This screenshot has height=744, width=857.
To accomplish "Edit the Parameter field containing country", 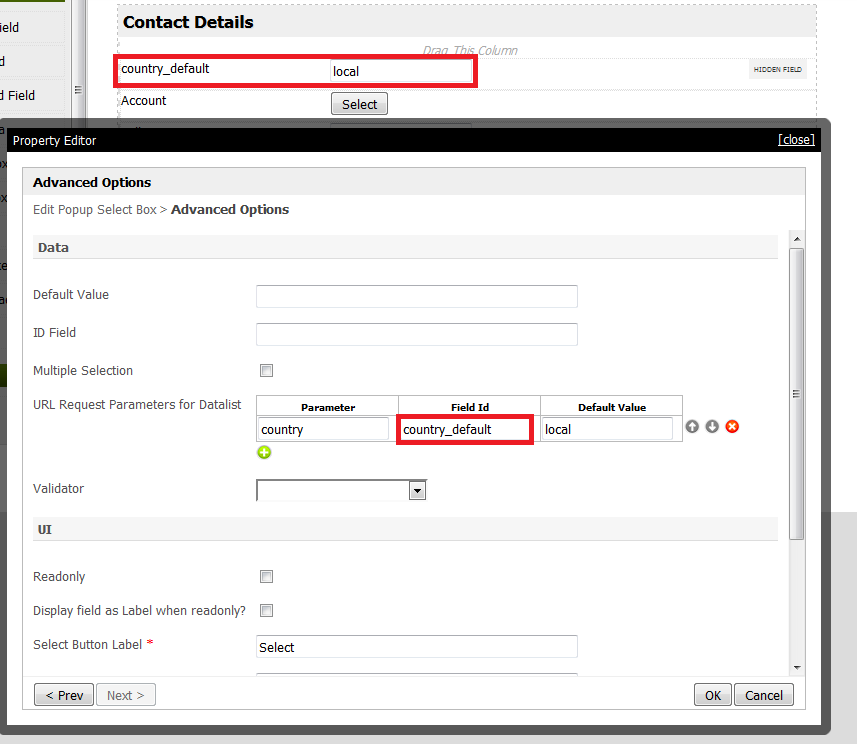I will [323, 429].
